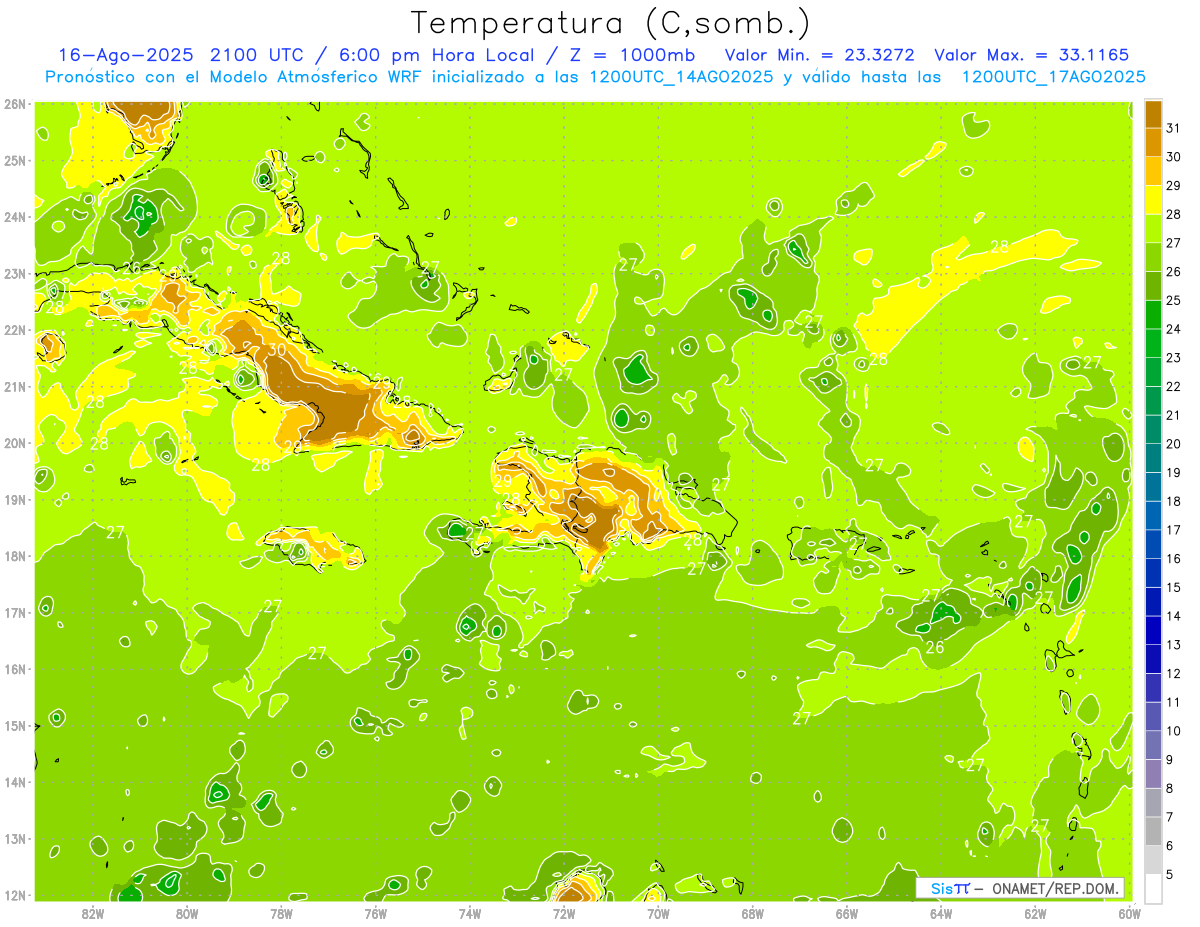Click the 'Temperatura (C,somb.)' chart title
The image size is (1200, 927).
tap(610, 23)
